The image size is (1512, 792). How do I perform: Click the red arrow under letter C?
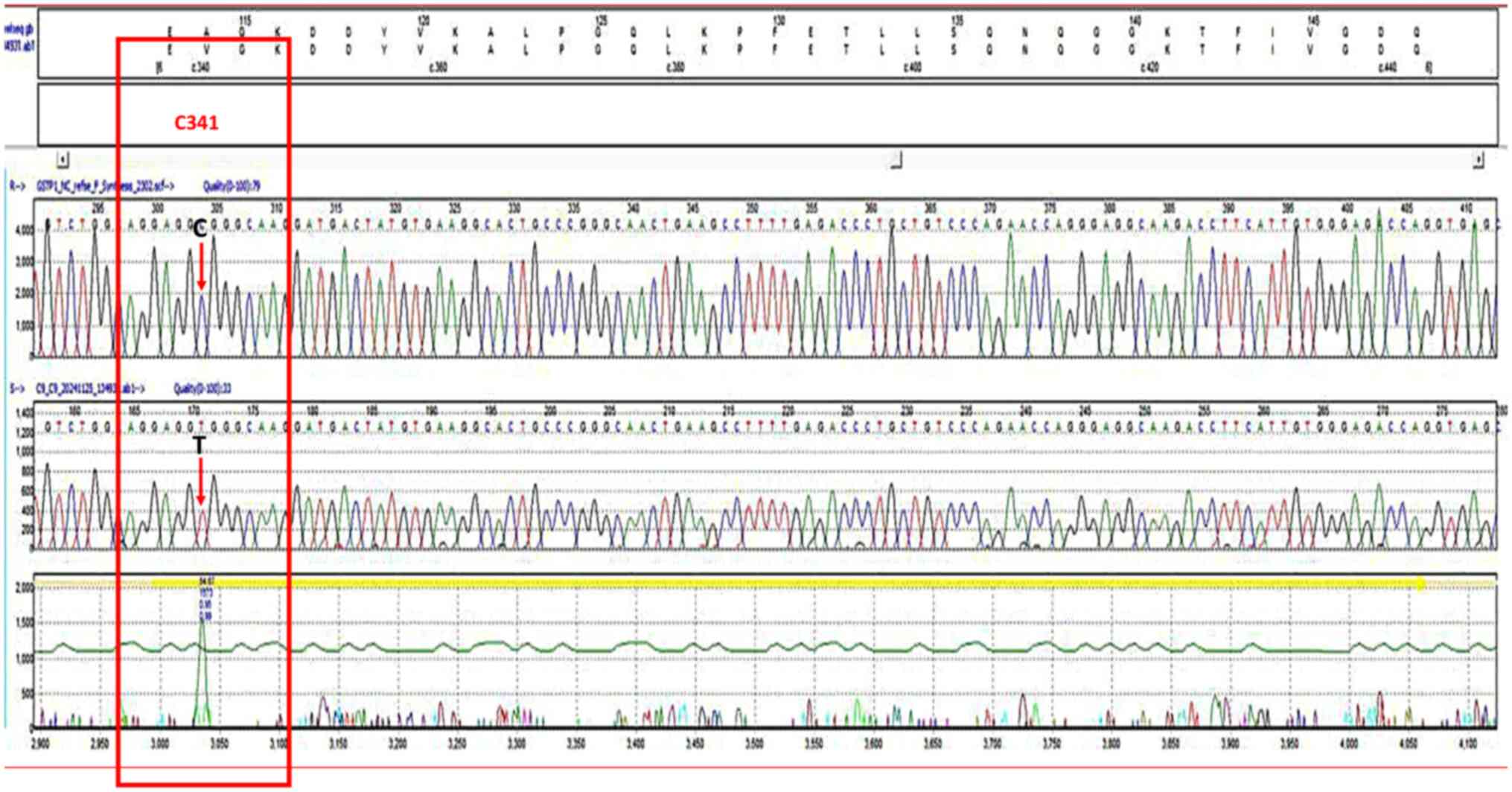[x=201, y=266]
